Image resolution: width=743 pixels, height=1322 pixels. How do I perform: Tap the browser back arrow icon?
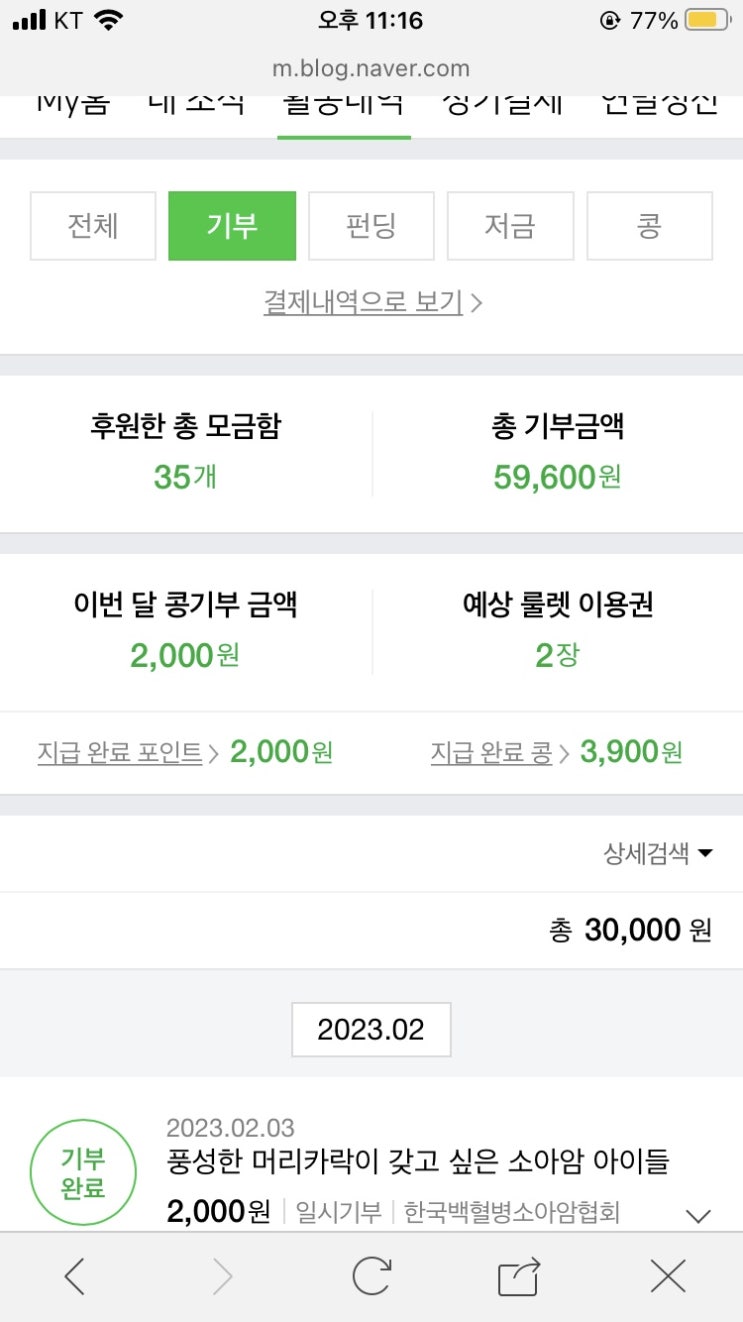point(75,1276)
